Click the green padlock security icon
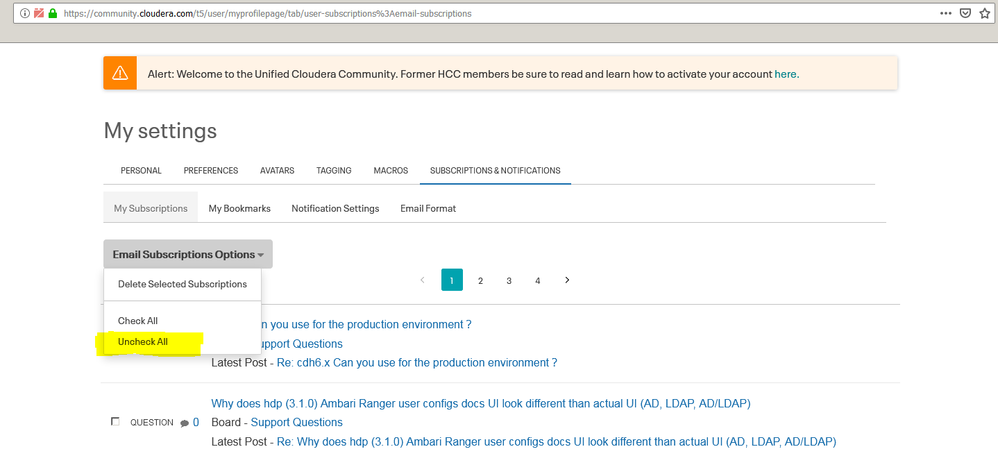The image size is (998, 456). coord(53,13)
